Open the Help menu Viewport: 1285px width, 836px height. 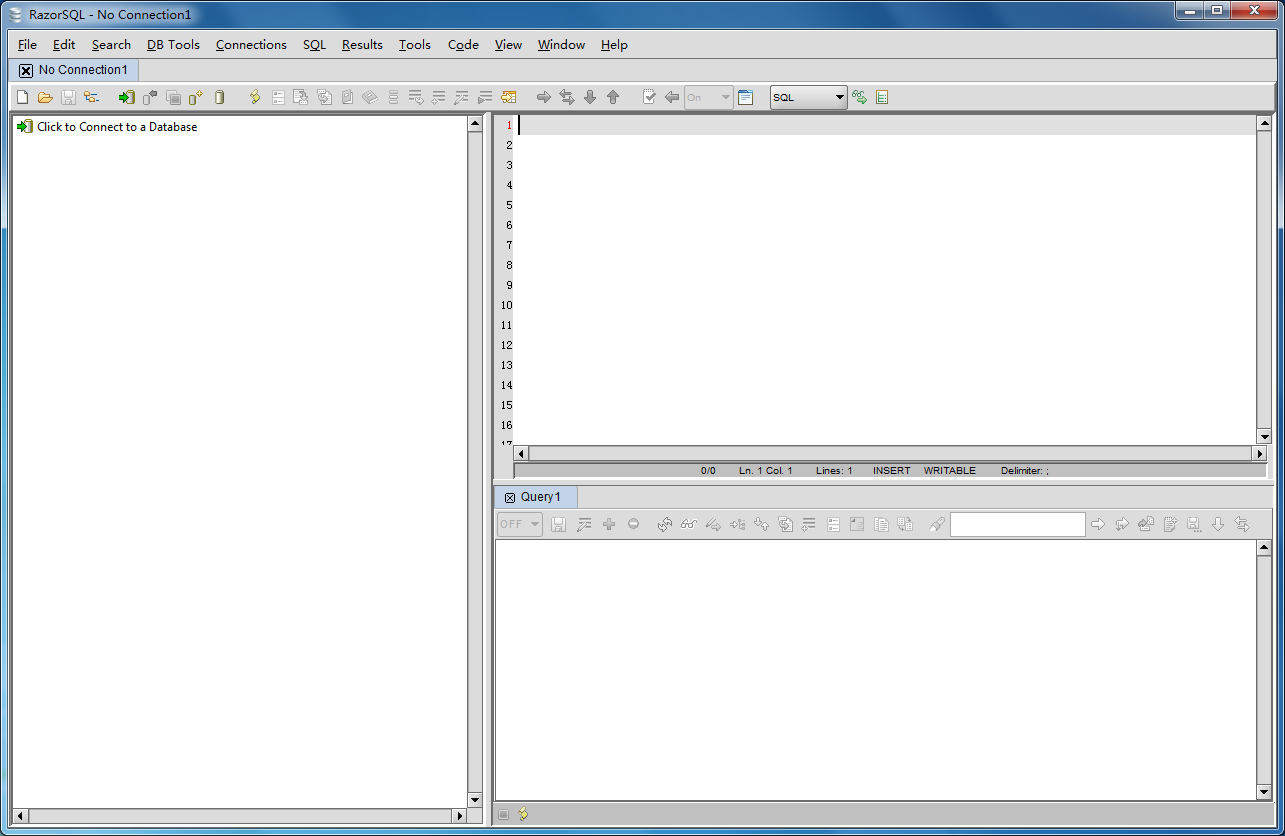[614, 44]
